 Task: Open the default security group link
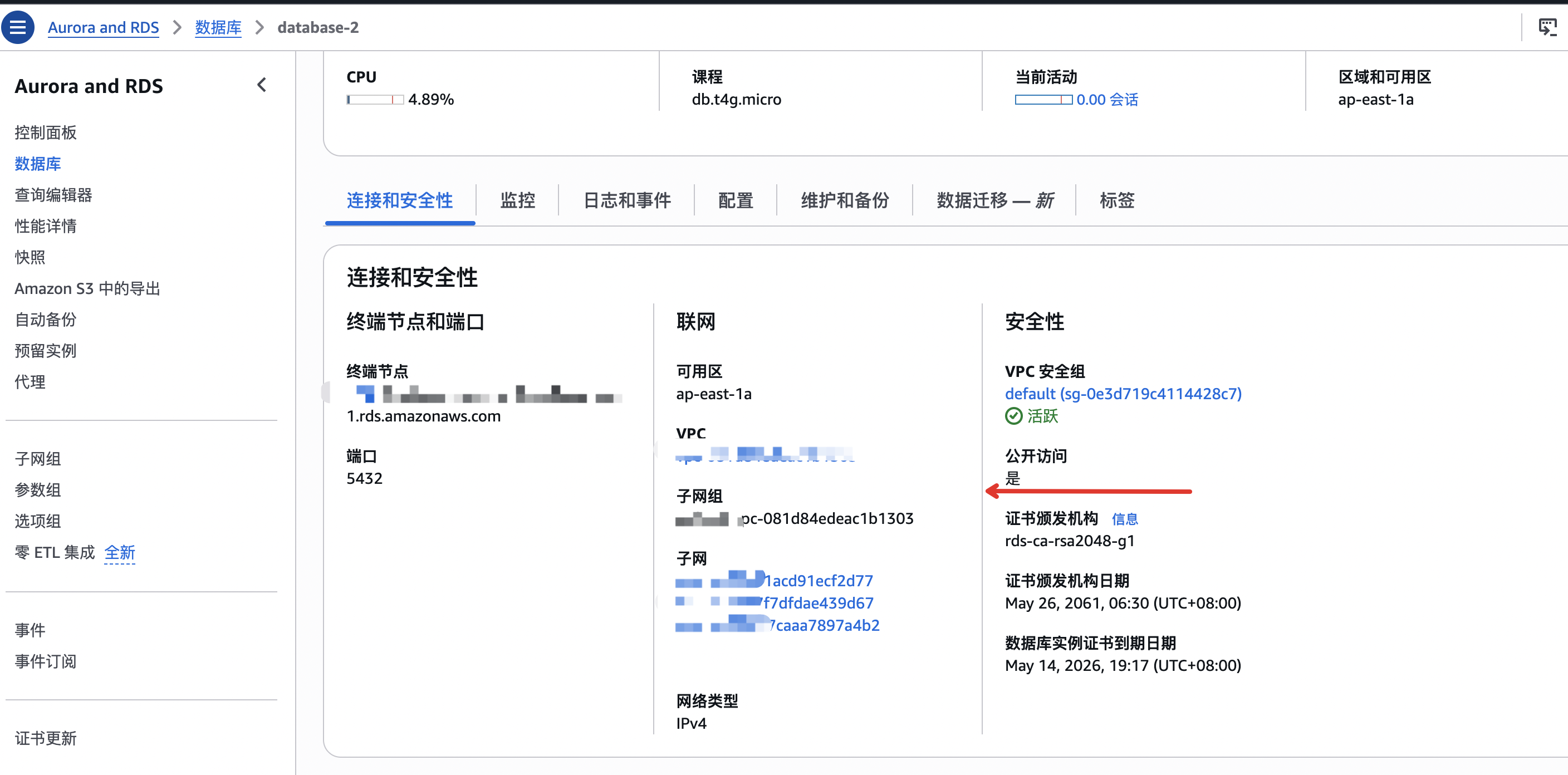pyautogui.click(x=1123, y=394)
